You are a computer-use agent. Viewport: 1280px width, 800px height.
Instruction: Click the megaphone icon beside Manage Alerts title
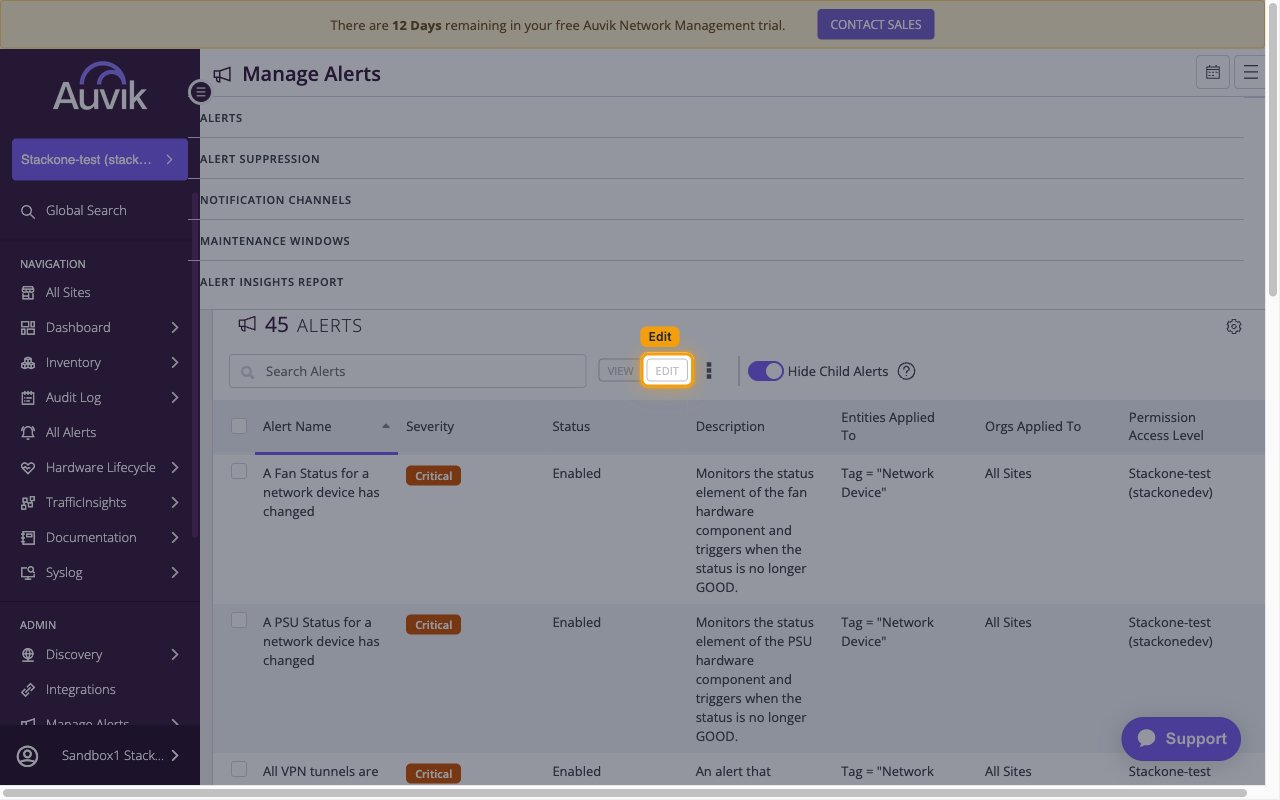(x=222, y=74)
